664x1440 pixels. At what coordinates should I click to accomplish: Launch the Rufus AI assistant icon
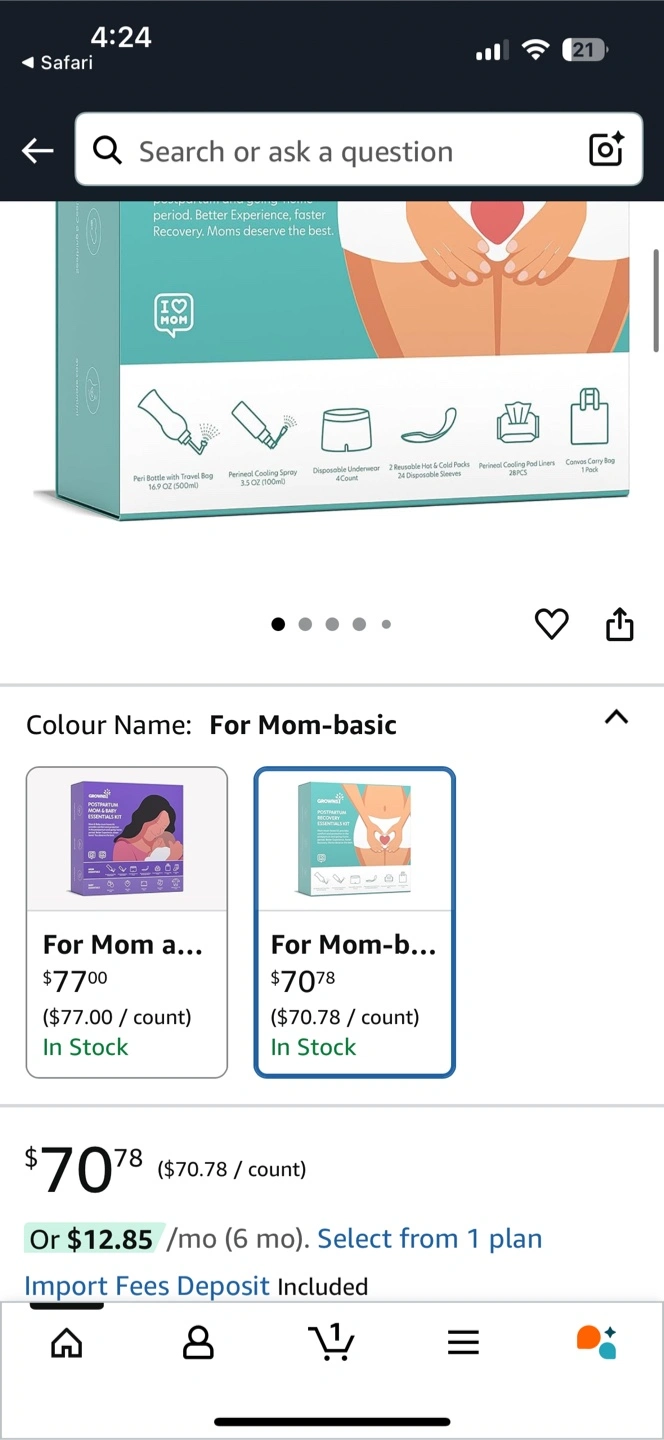click(x=597, y=1342)
